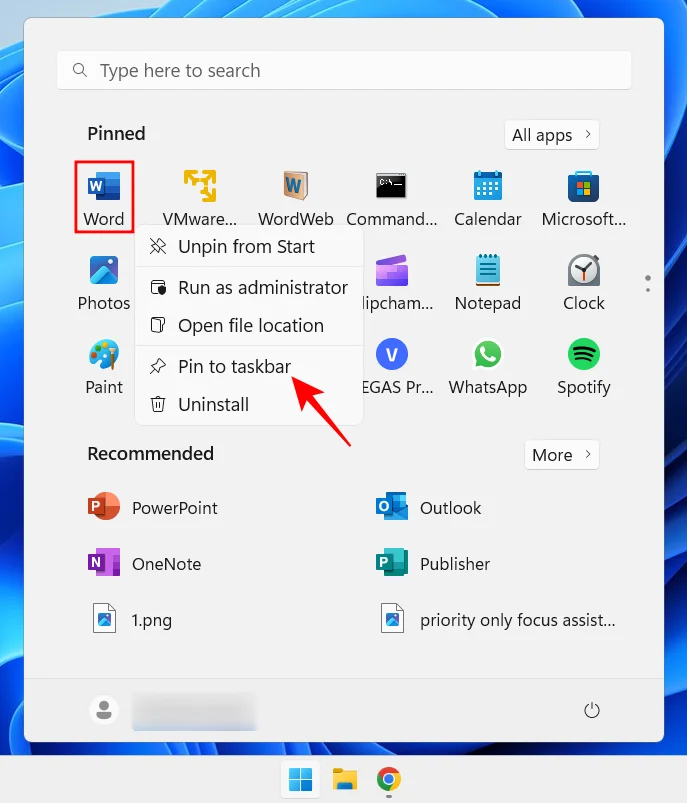Open the pinned Word app
The image size is (687, 803).
[104, 197]
